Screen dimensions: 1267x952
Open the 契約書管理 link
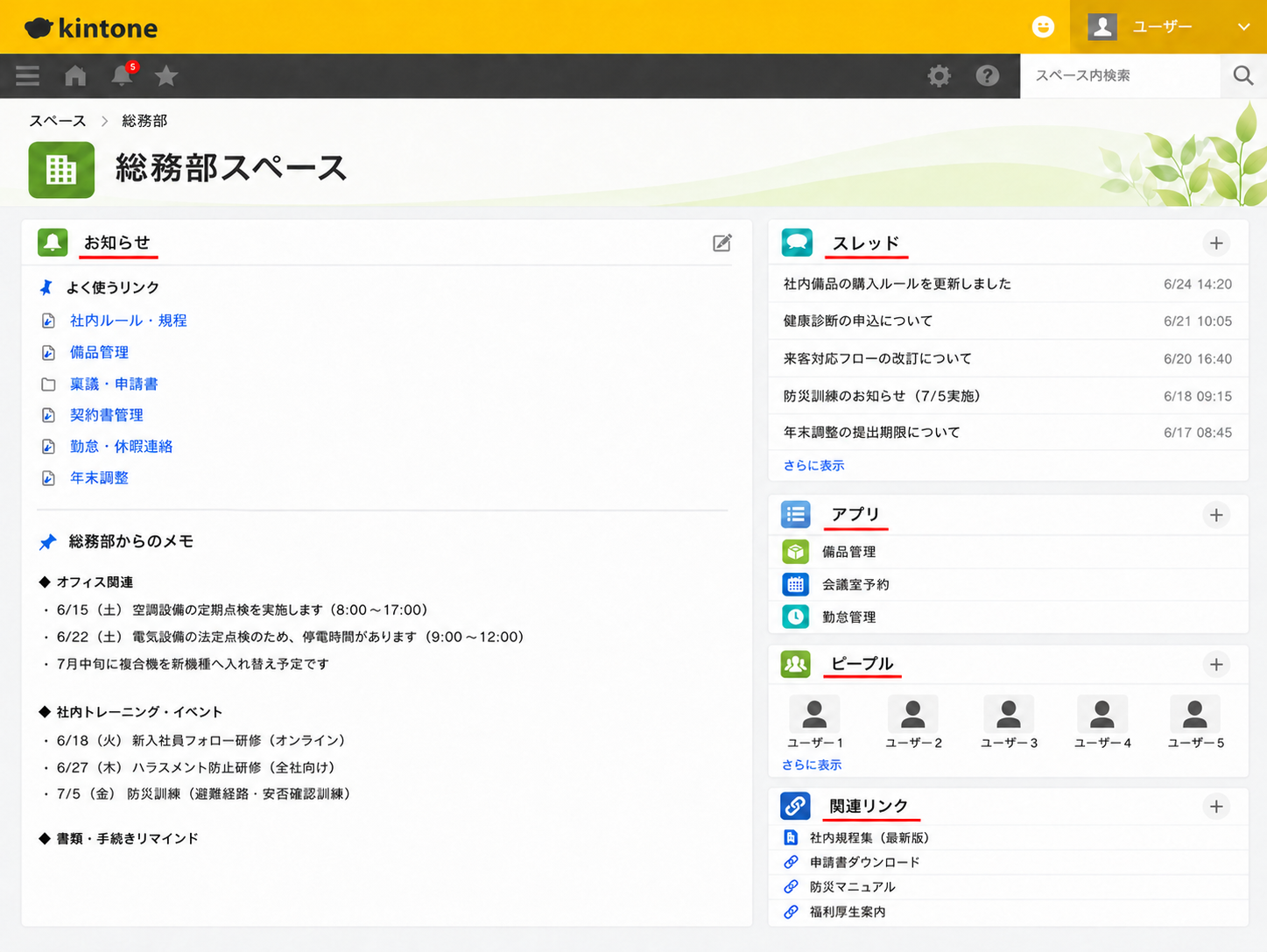pyautogui.click(x=107, y=415)
